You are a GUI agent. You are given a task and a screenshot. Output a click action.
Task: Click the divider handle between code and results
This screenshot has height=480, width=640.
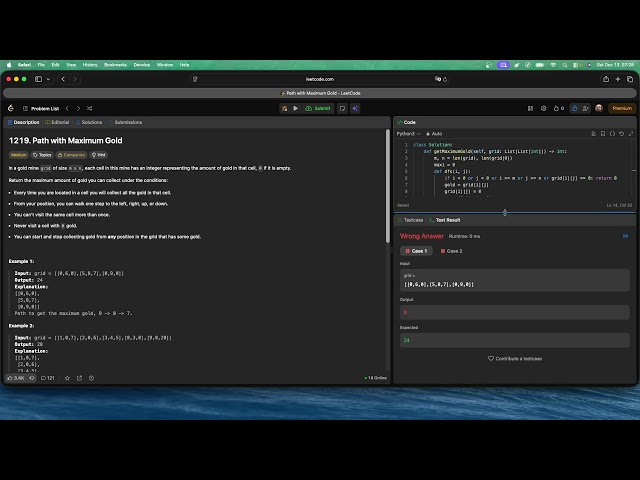click(504, 212)
